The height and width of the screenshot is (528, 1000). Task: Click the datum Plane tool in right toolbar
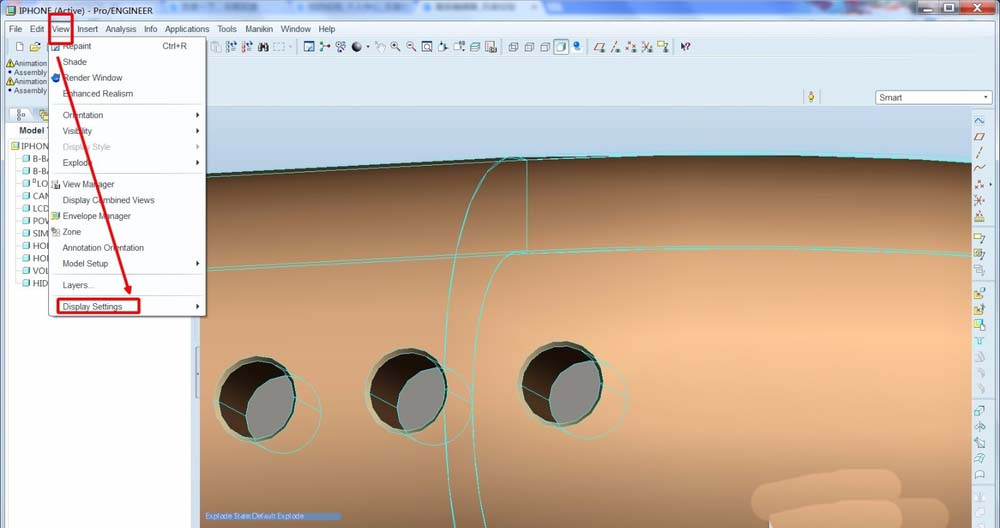979,136
